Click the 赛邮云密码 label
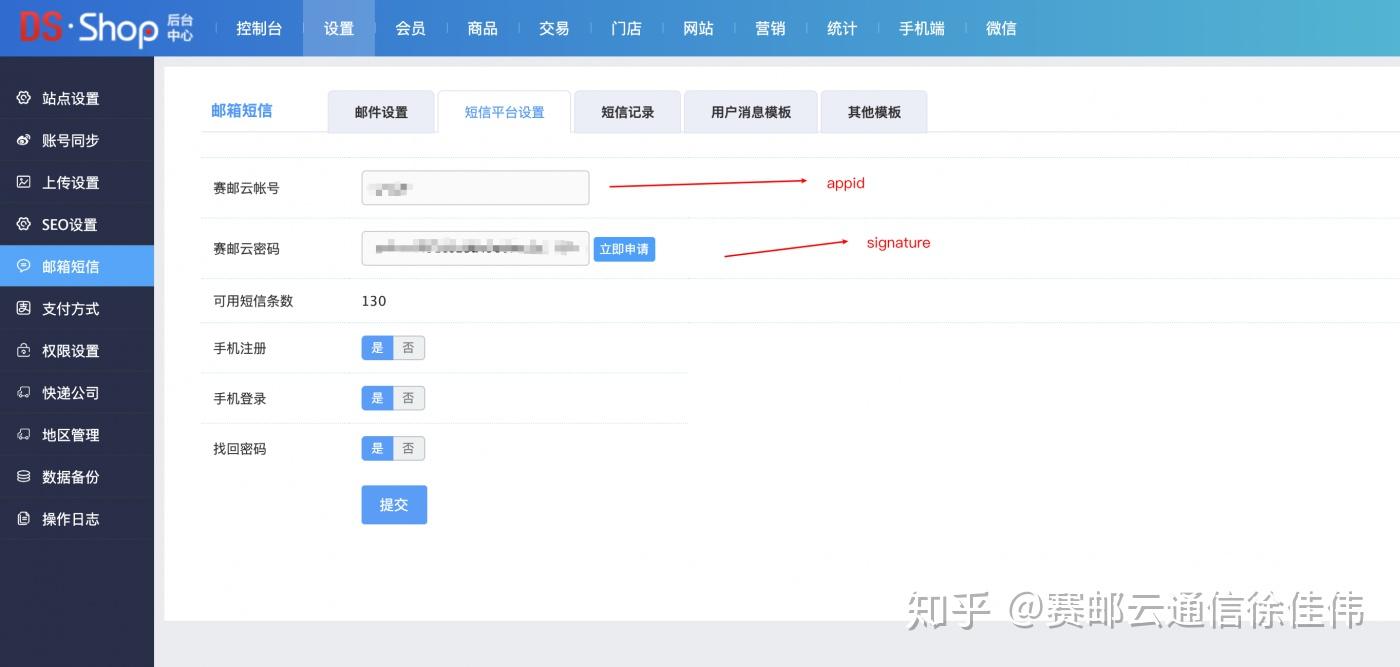1400x667 pixels. [246, 248]
